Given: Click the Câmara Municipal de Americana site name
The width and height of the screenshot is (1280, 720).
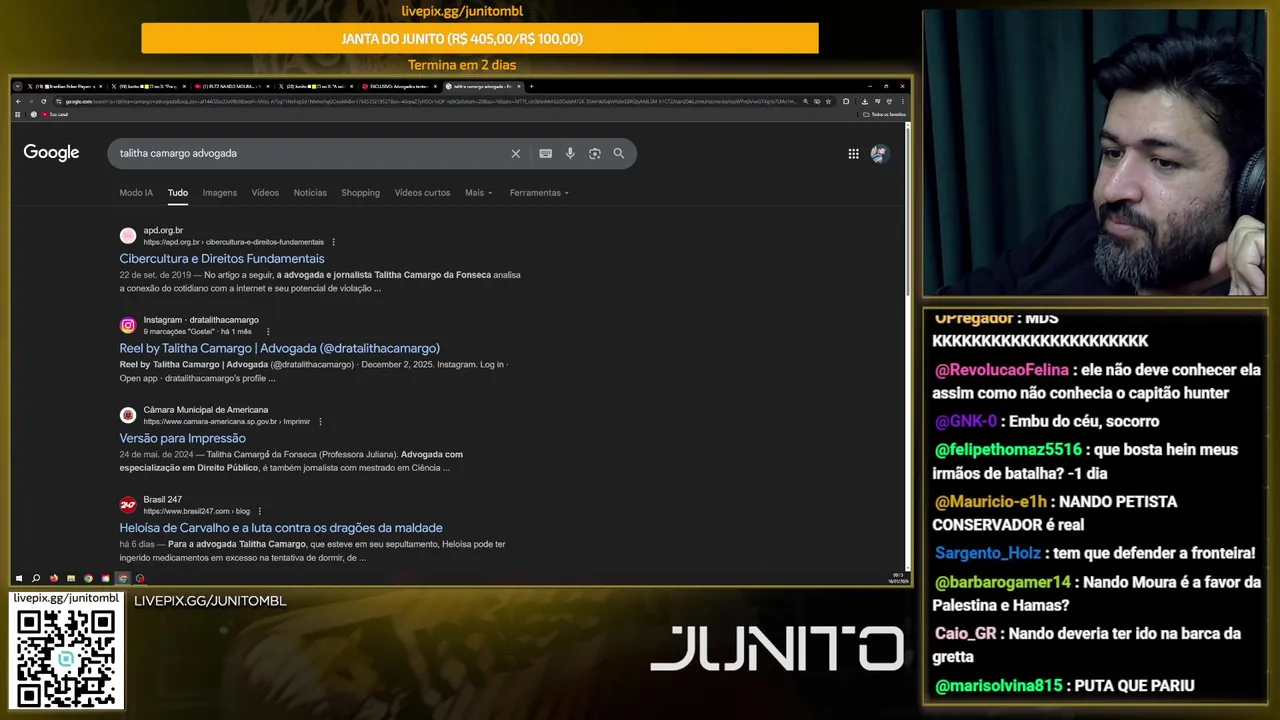Looking at the screenshot, I should coord(206,410).
